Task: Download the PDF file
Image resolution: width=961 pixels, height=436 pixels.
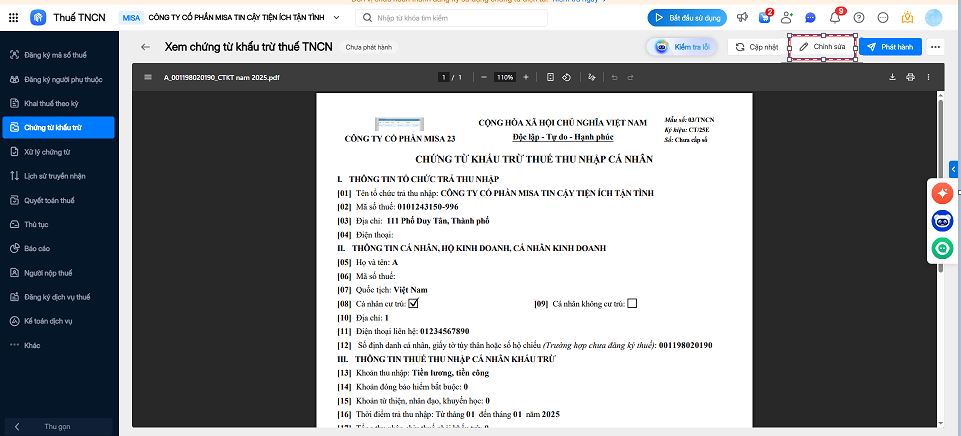Action: [x=892, y=77]
